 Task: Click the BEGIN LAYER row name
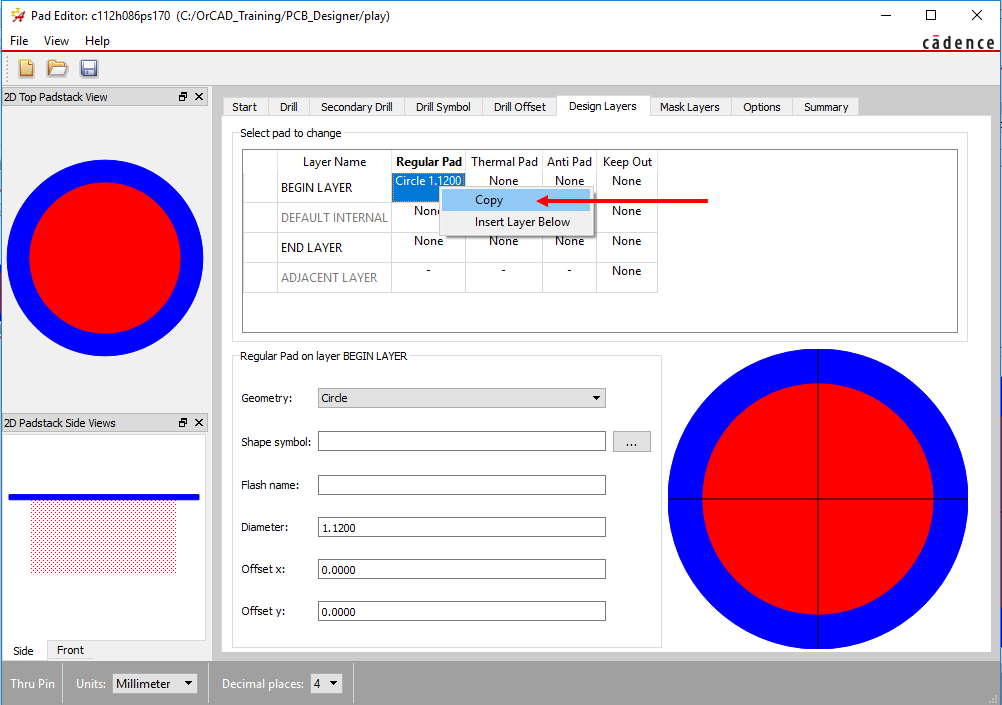(334, 187)
